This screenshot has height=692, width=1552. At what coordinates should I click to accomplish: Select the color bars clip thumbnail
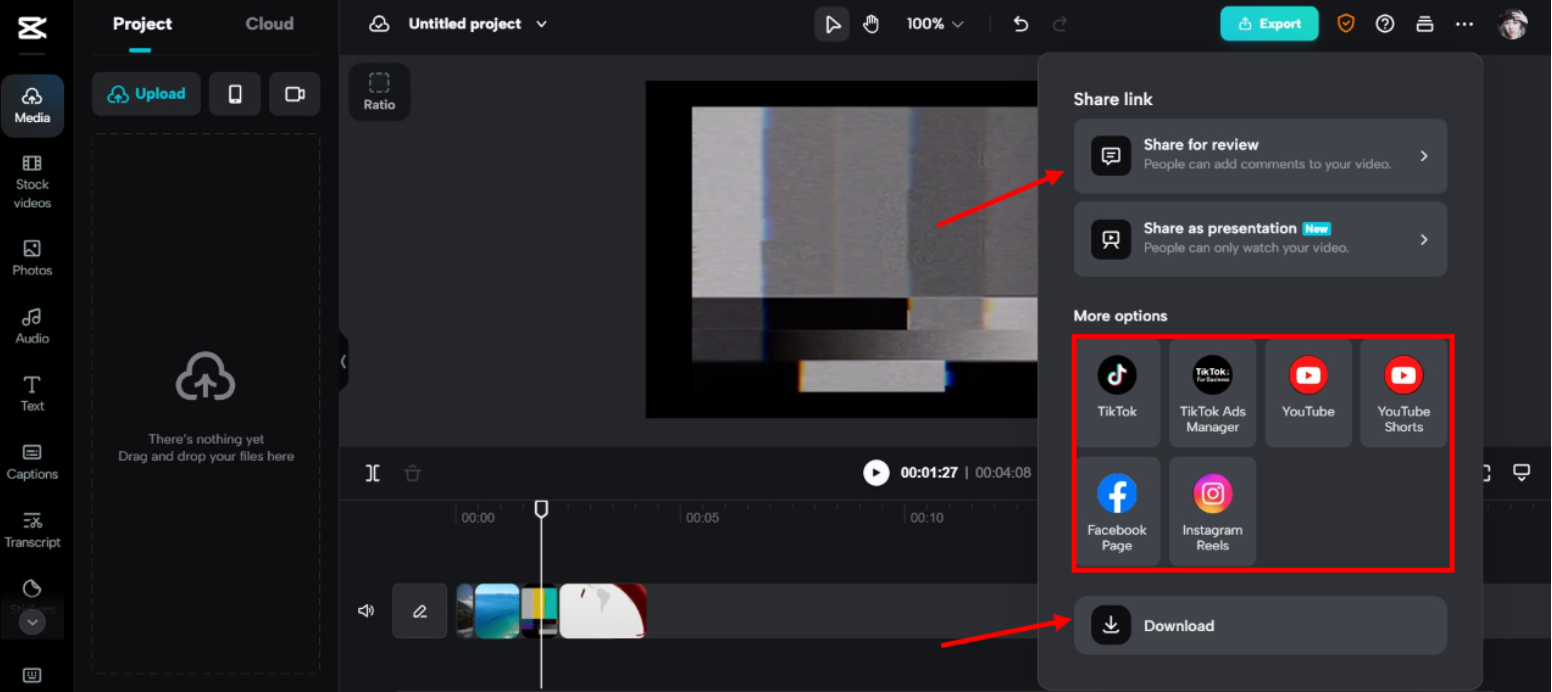click(539, 611)
